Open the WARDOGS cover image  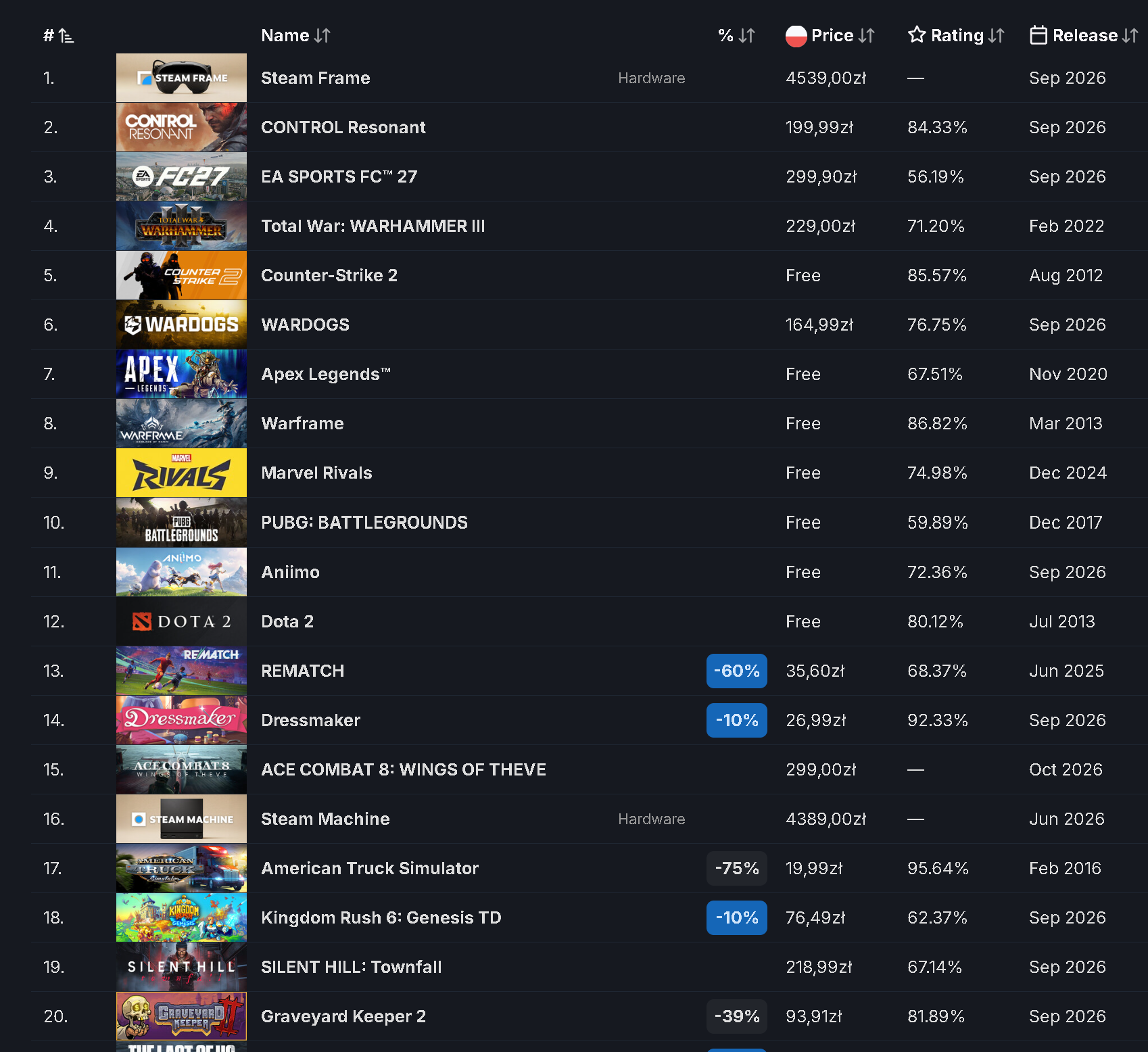(181, 325)
